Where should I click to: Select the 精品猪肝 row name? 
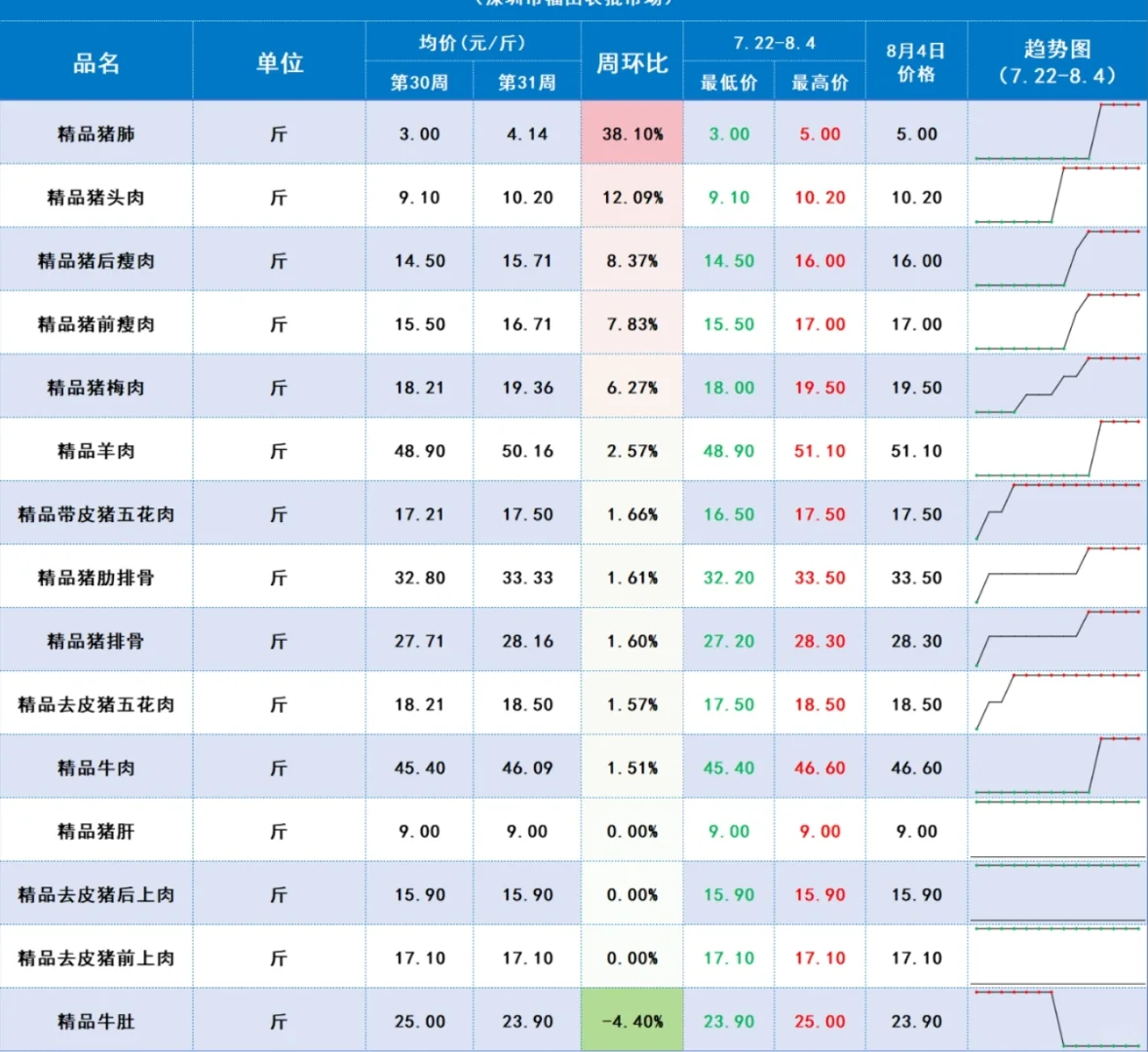[96, 832]
